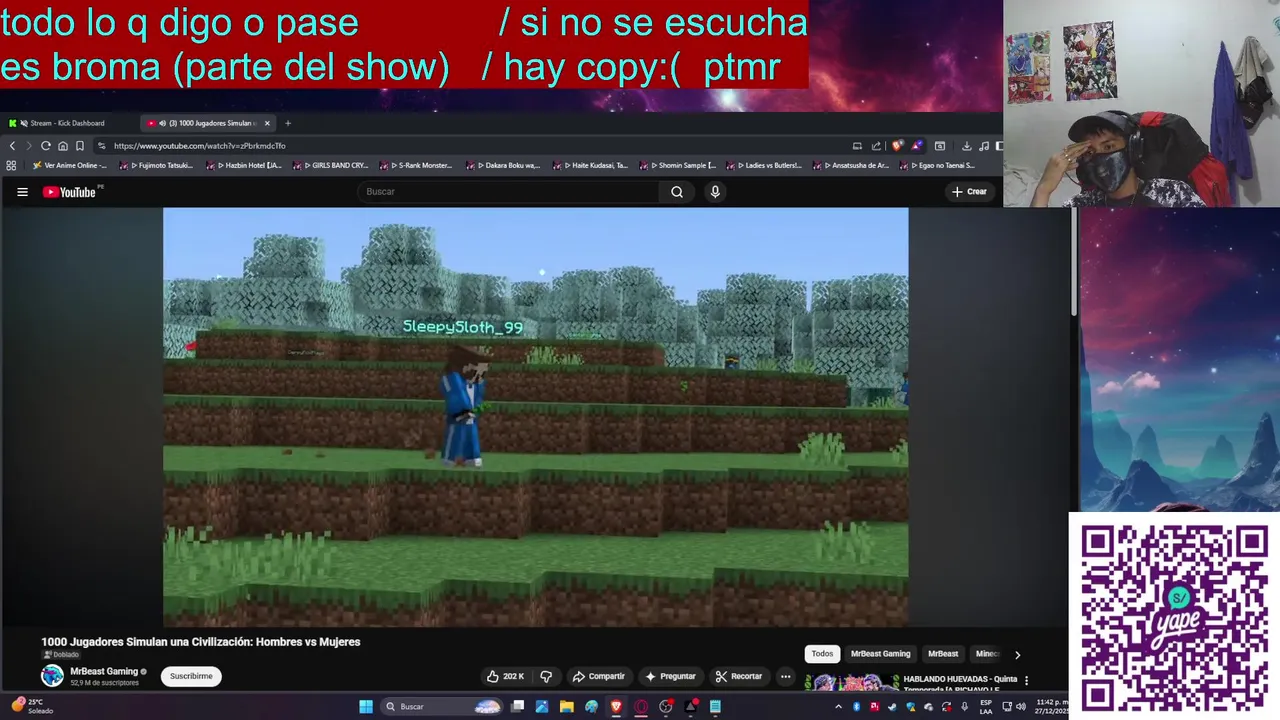Open Ladies vs Butlers bookmark

765,166
